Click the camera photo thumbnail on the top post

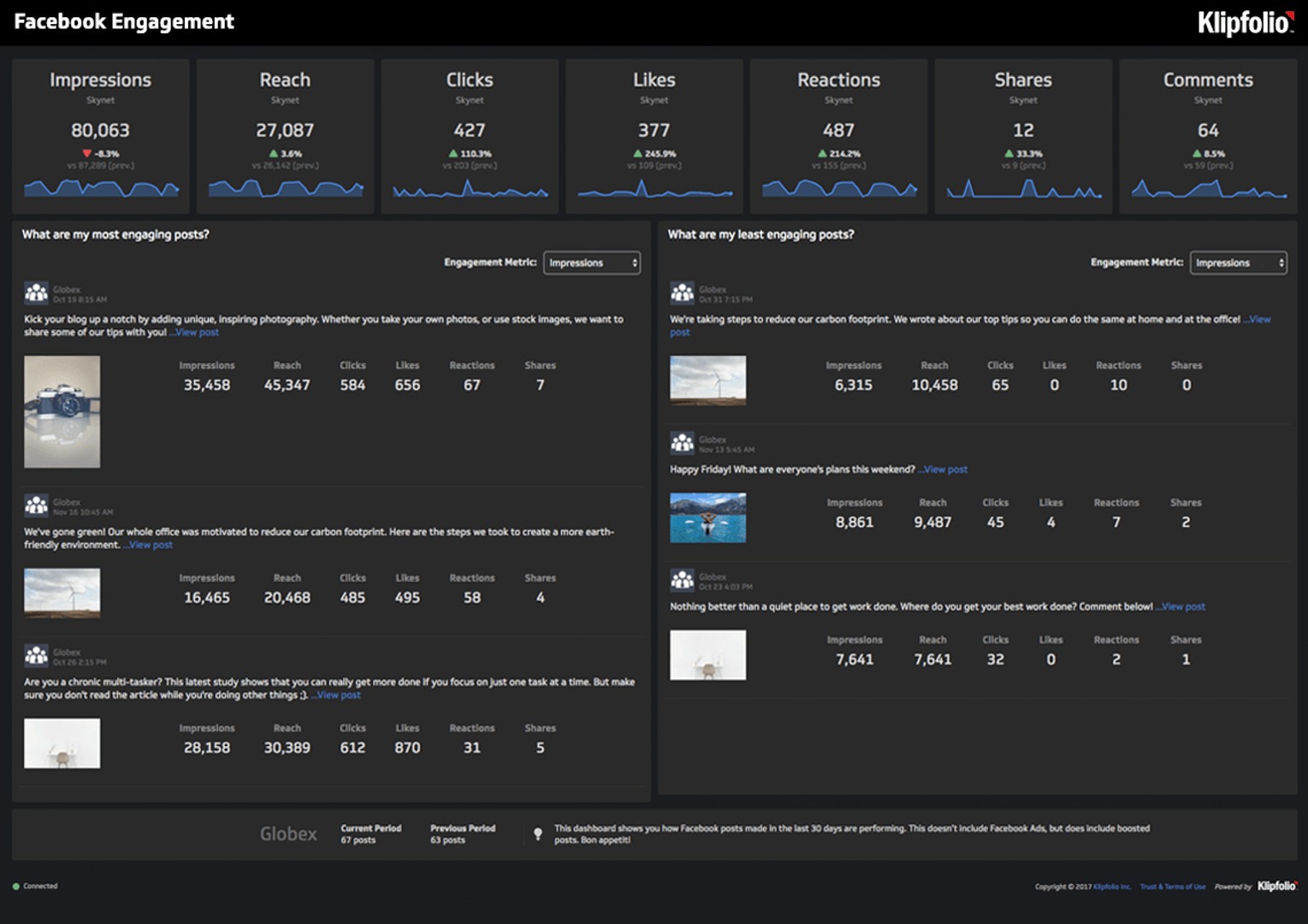[62, 412]
